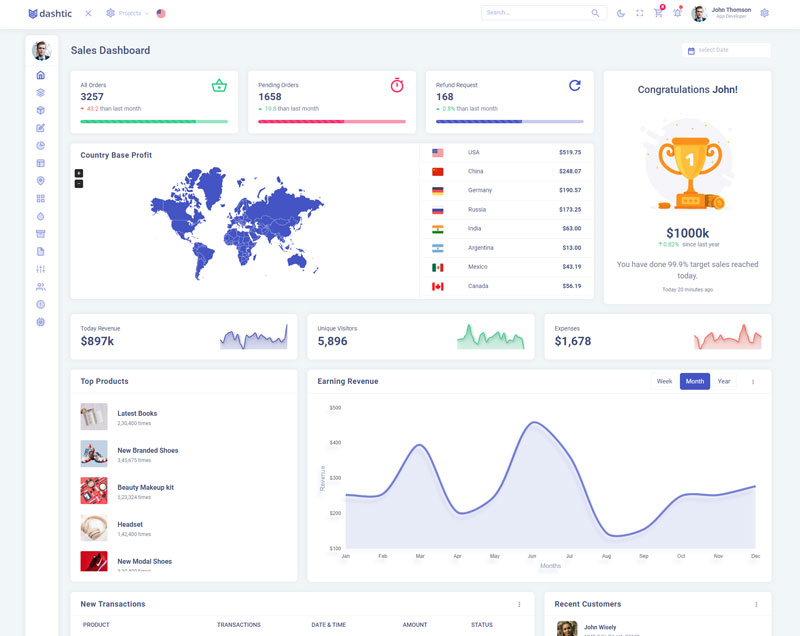This screenshot has height=636, width=800.
Task: Expand the Projects dropdown
Action: tap(128, 13)
